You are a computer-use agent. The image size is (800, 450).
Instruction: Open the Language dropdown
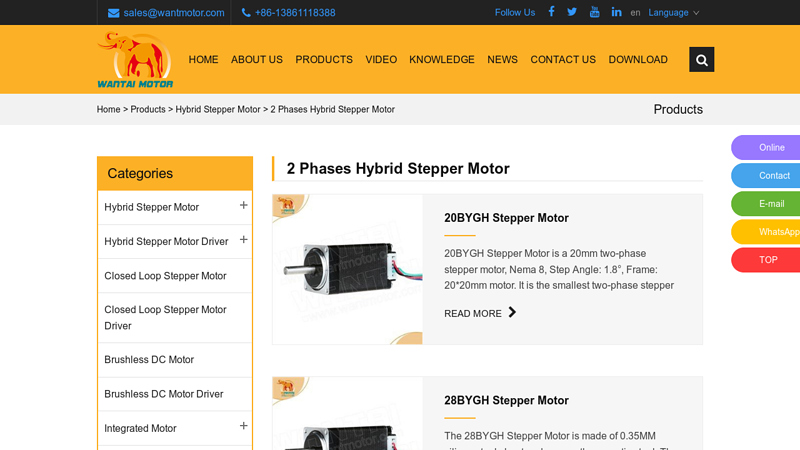673,13
